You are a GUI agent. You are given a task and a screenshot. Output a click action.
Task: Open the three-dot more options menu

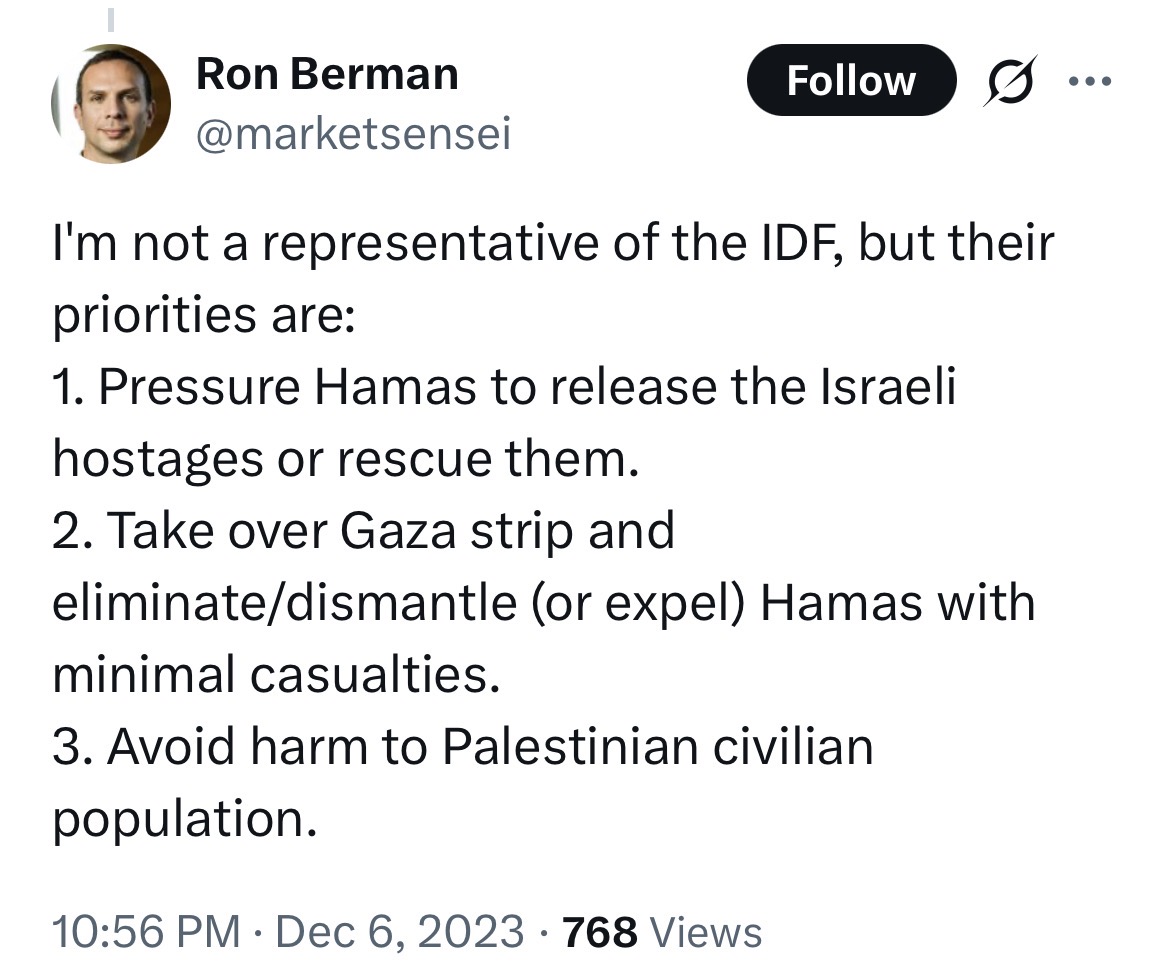point(1090,81)
